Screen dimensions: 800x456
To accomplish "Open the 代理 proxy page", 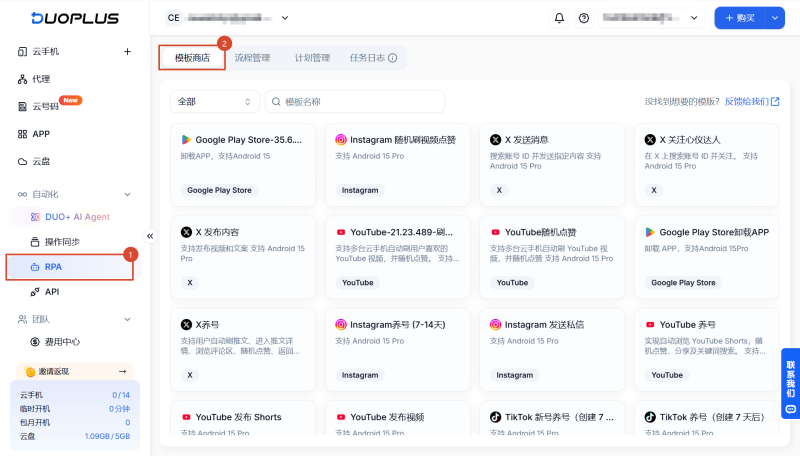I will pyautogui.click(x=41, y=79).
